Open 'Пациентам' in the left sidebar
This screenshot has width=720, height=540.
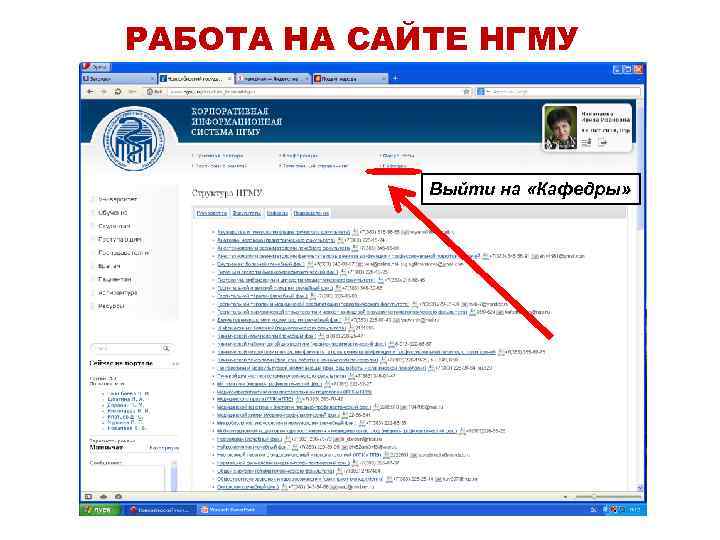pyautogui.click(x=115, y=279)
